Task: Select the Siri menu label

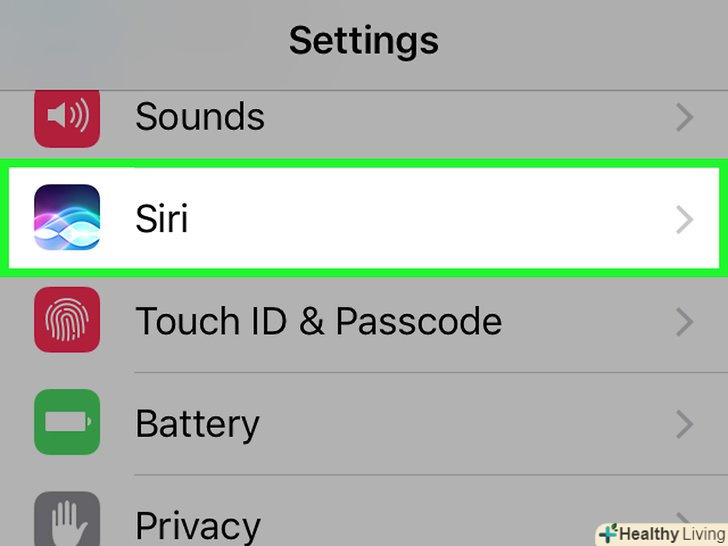Action: tap(162, 219)
